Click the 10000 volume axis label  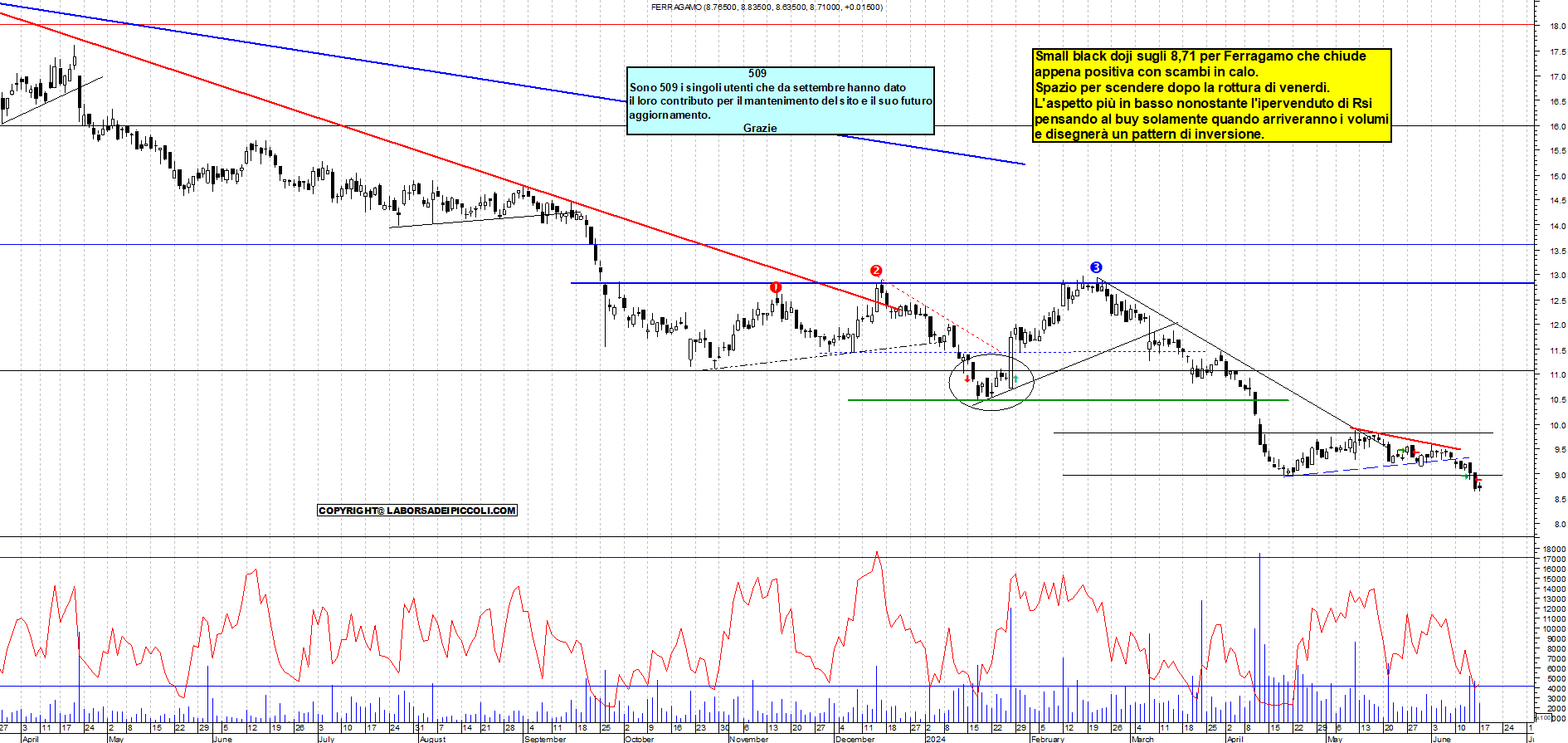(x=1554, y=629)
